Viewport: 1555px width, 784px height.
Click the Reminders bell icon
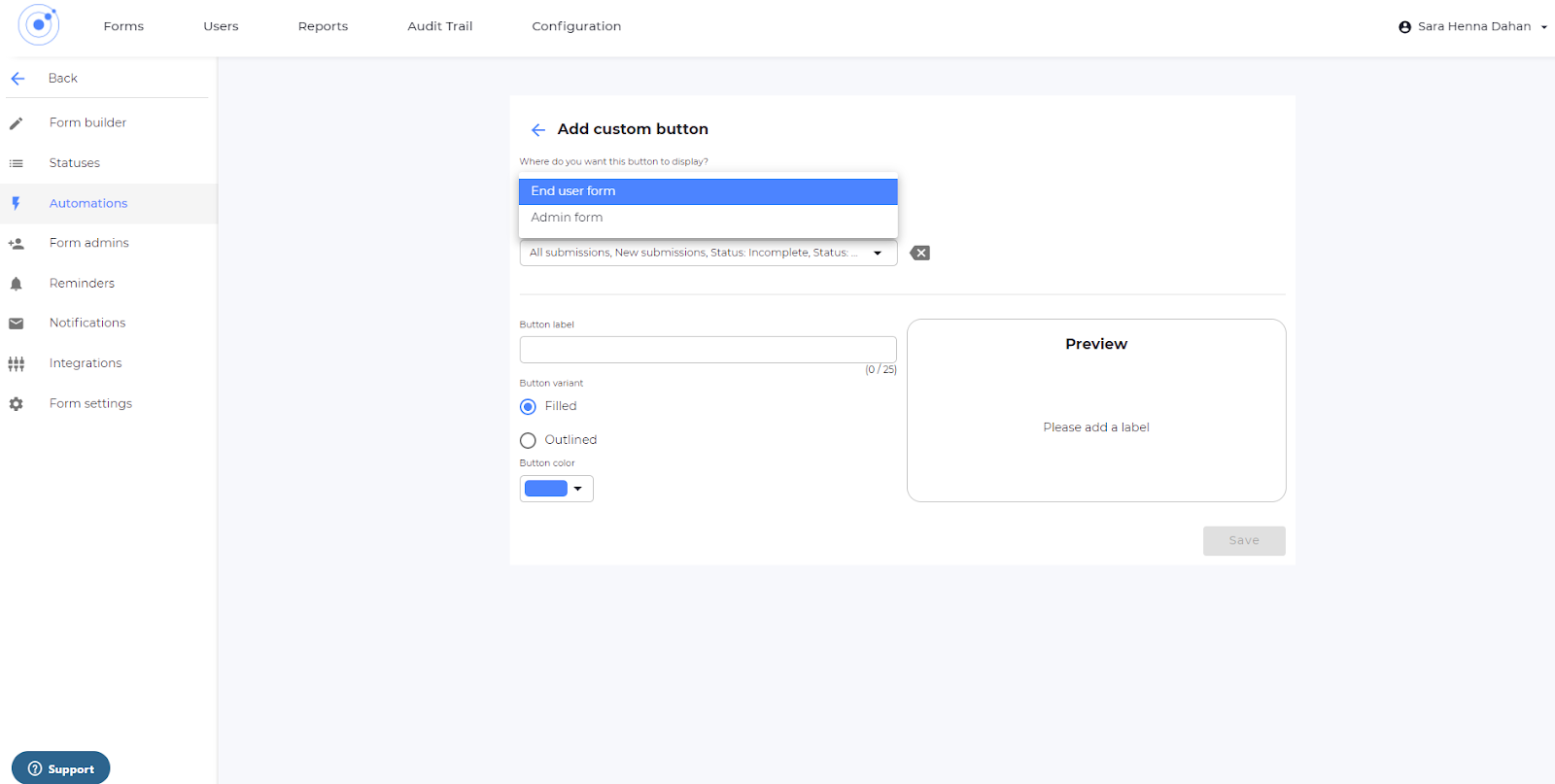pyautogui.click(x=17, y=284)
